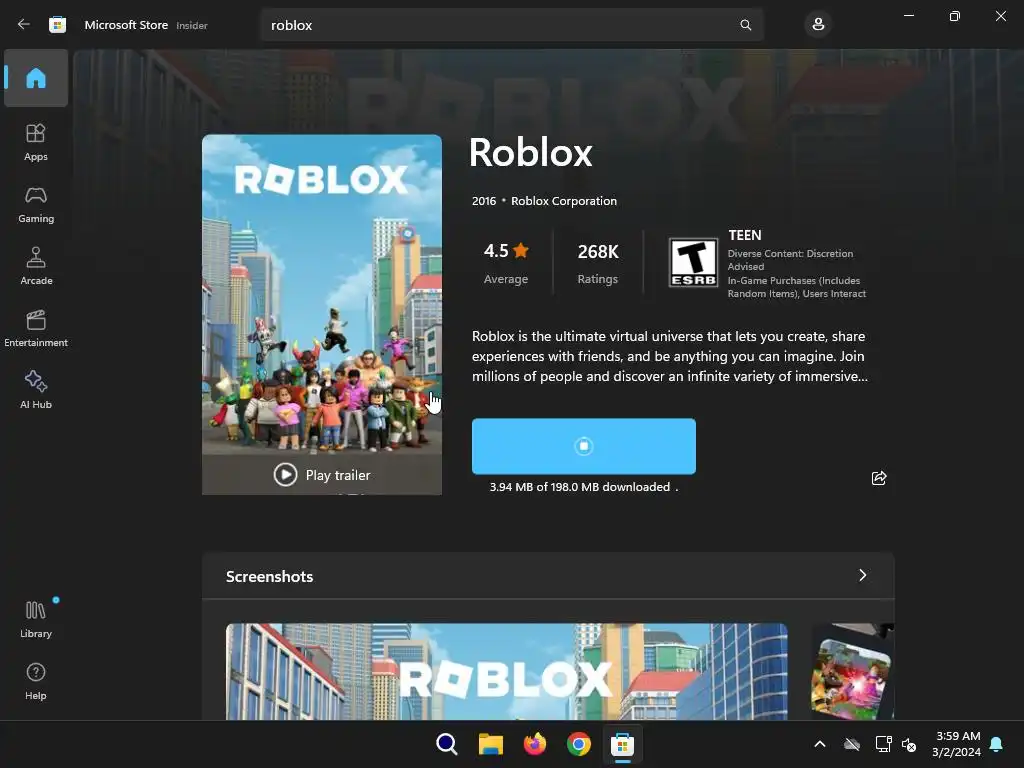Image resolution: width=1024 pixels, height=768 pixels.
Task: Open Windows Search on the taskbar
Action: pos(447,744)
